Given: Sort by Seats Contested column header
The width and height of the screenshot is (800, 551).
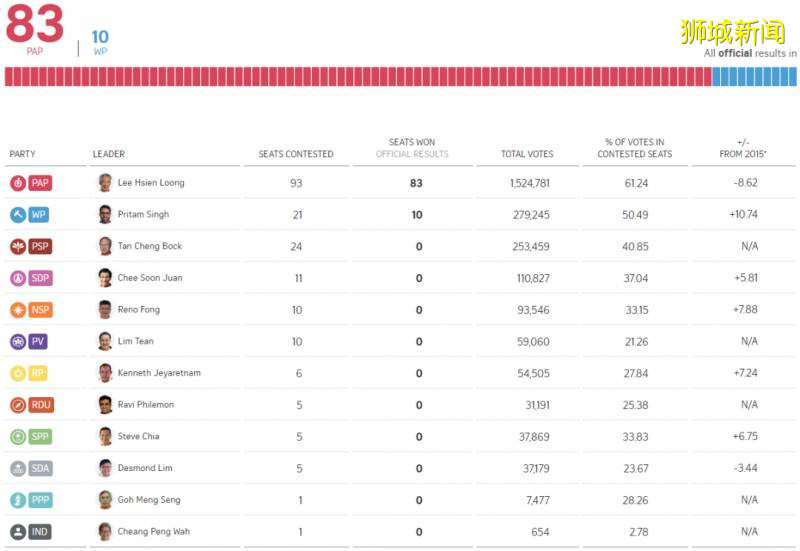Looking at the screenshot, I should point(296,154).
